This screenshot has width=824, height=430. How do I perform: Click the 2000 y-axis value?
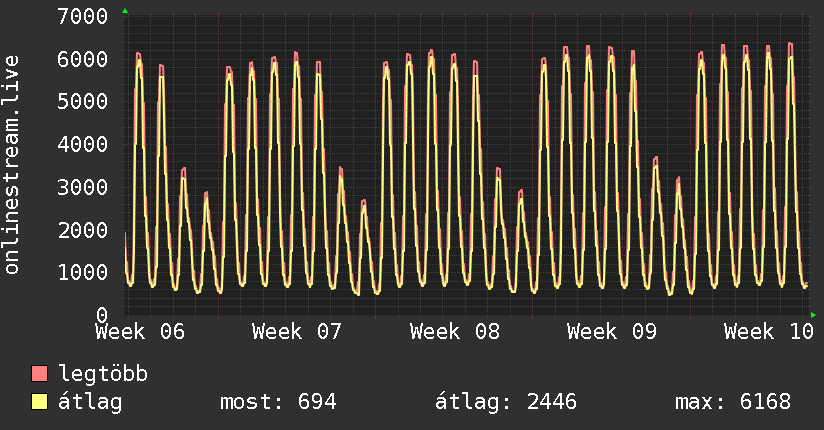(83, 230)
